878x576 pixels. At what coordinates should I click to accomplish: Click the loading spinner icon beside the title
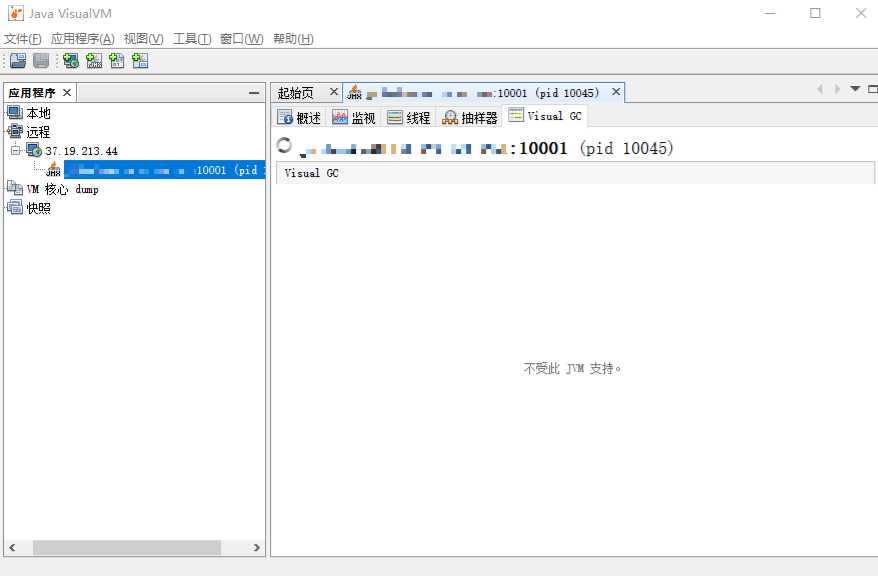point(284,146)
